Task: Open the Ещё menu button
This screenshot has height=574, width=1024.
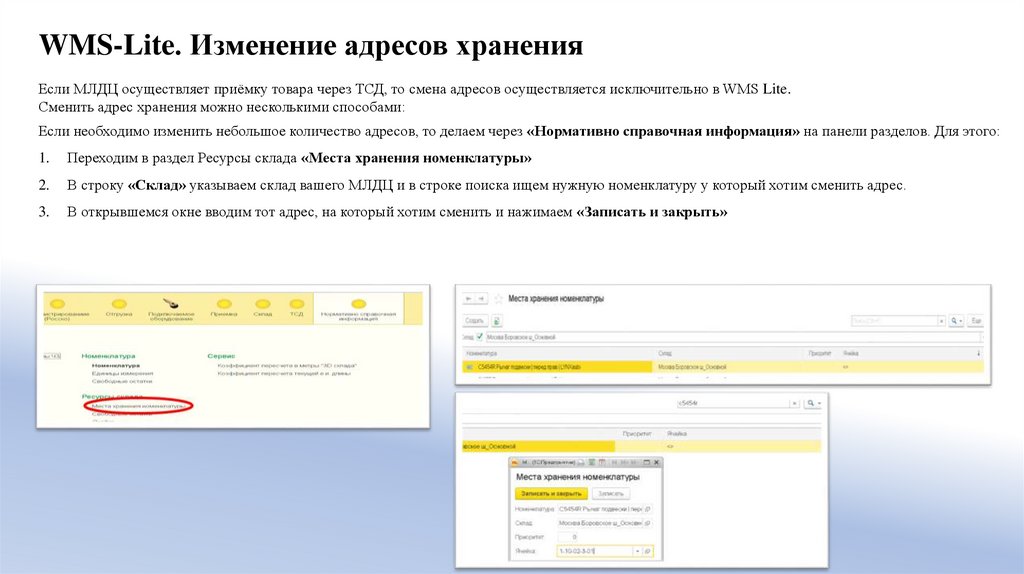Action: click(x=976, y=321)
